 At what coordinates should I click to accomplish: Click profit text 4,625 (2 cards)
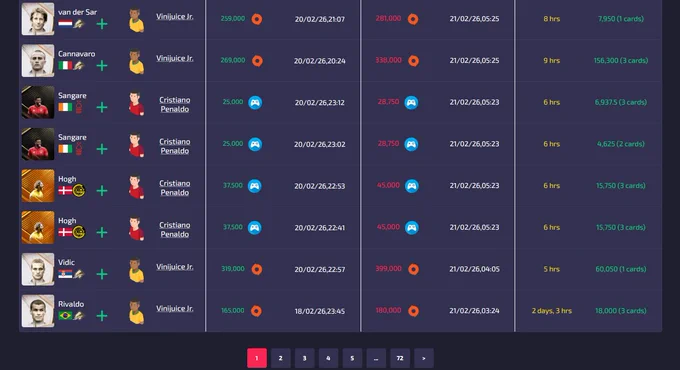(x=621, y=144)
